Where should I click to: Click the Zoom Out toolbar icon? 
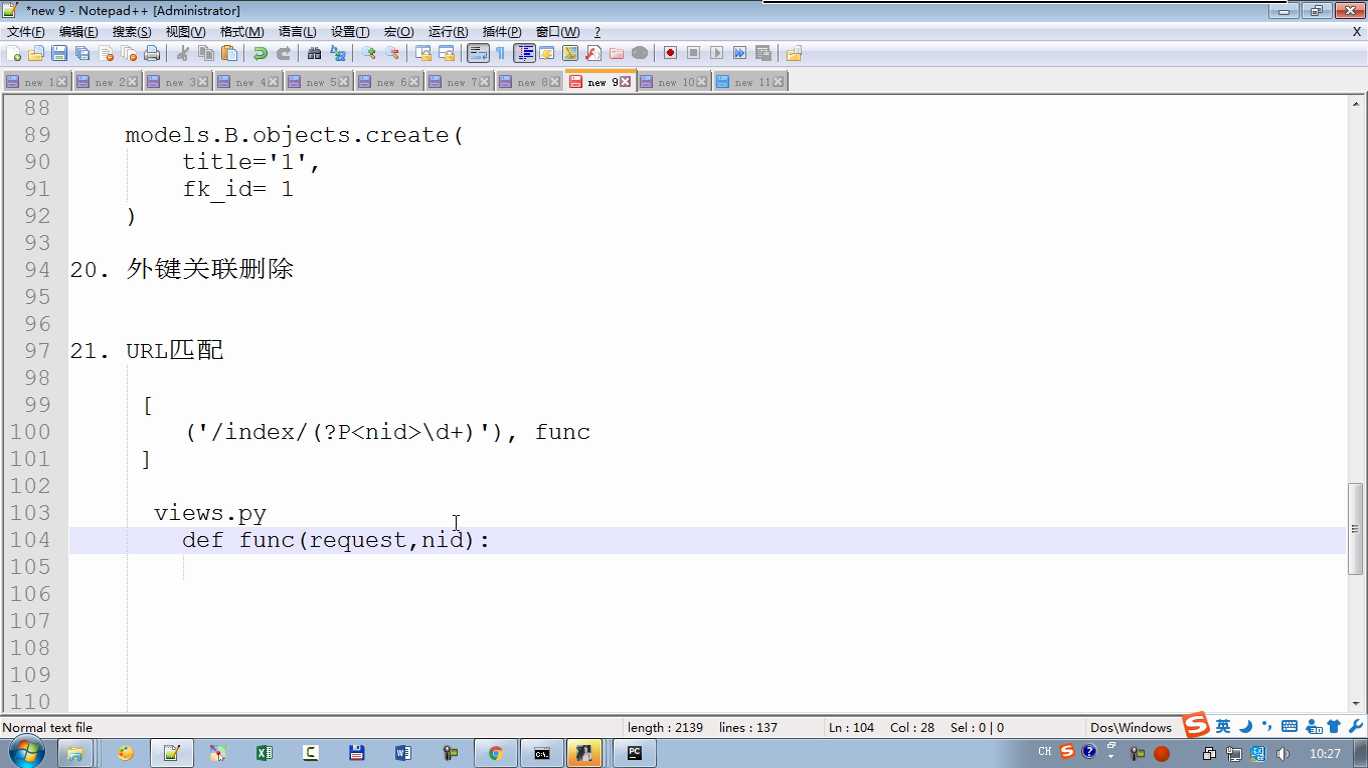392,53
